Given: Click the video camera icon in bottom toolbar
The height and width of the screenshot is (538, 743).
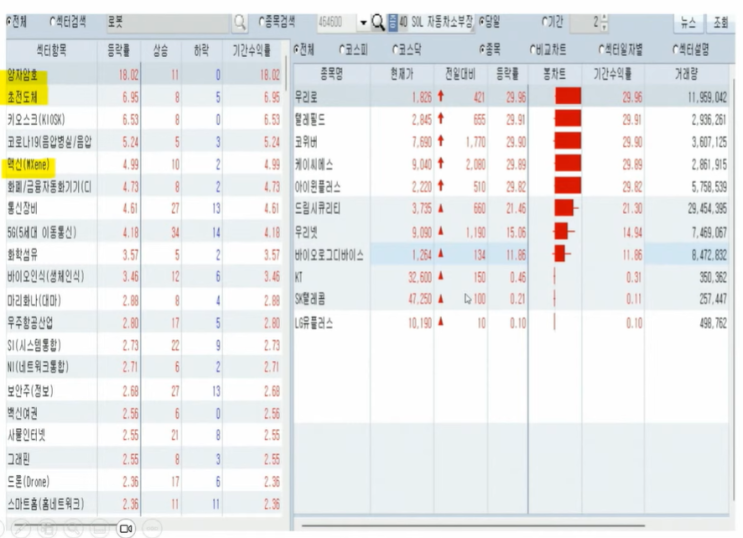Looking at the screenshot, I should point(126,529).
